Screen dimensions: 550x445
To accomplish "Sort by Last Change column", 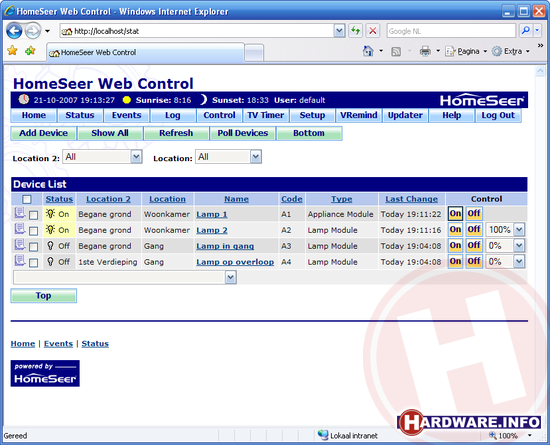I will [411, 199].
